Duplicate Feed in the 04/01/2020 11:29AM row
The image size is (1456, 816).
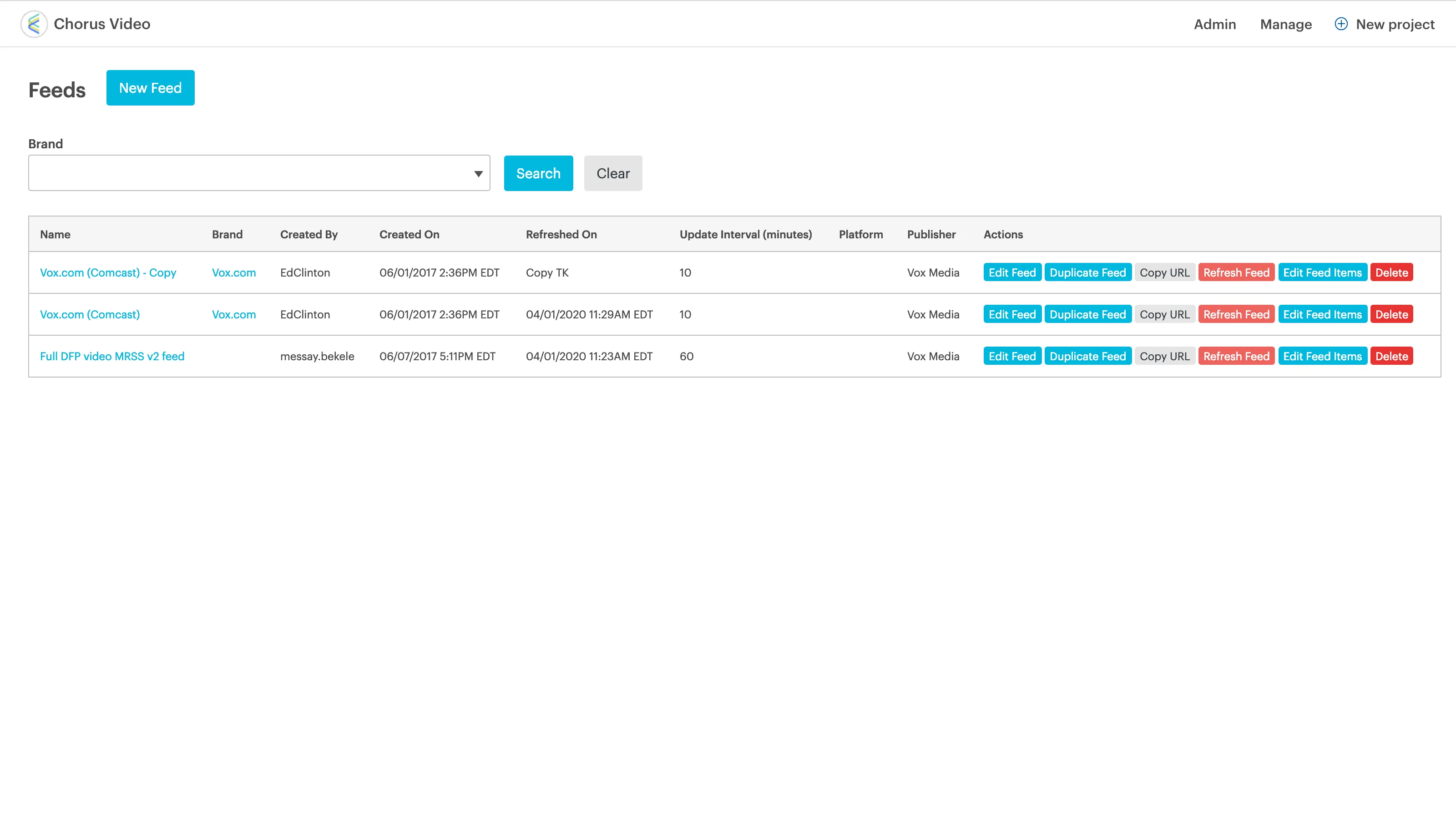click(1087, 314)
